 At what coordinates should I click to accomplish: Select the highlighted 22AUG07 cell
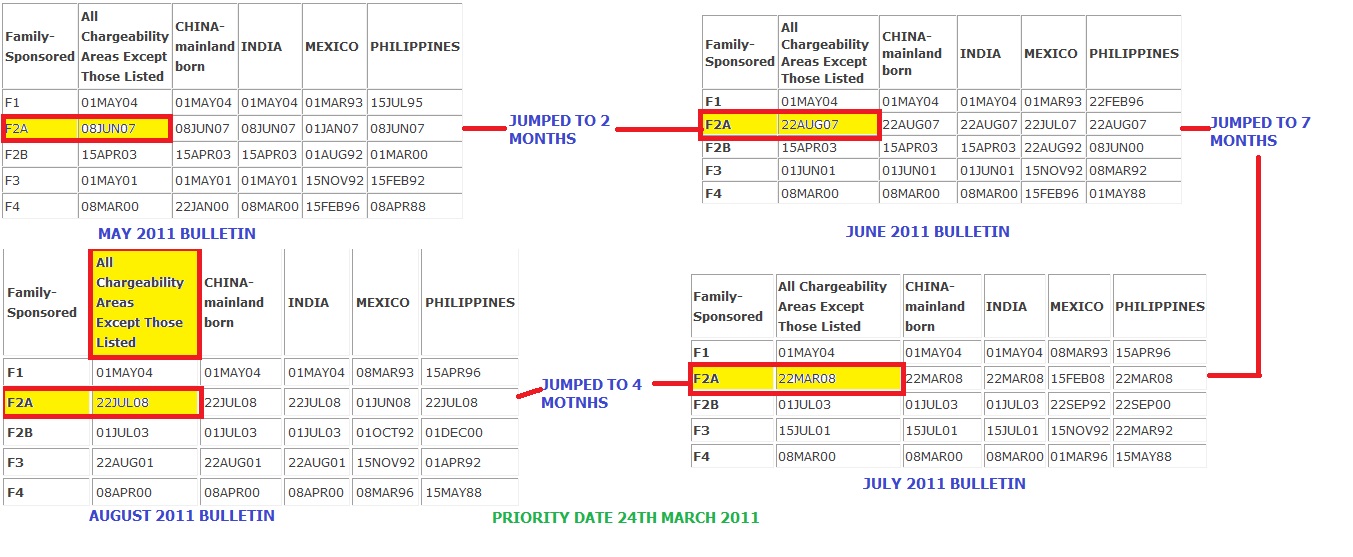[x=827, y=125]
